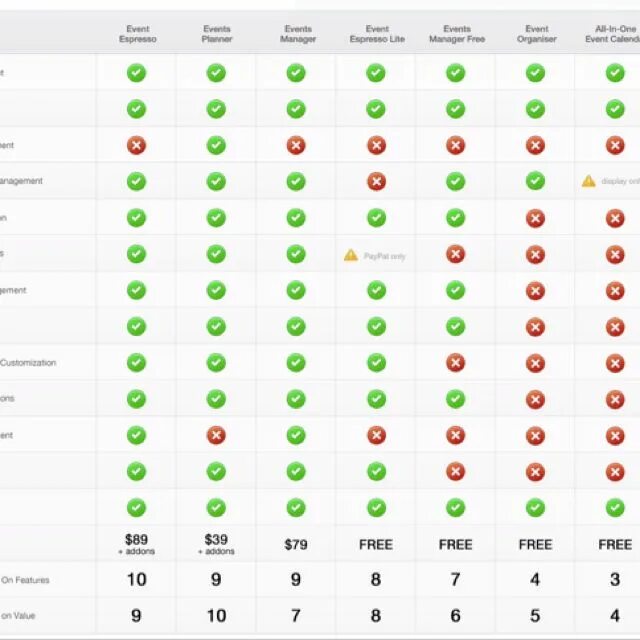Click Events Planner's green check in the third row
This screenshot has width=640, height=640.
tap(216, 146)
